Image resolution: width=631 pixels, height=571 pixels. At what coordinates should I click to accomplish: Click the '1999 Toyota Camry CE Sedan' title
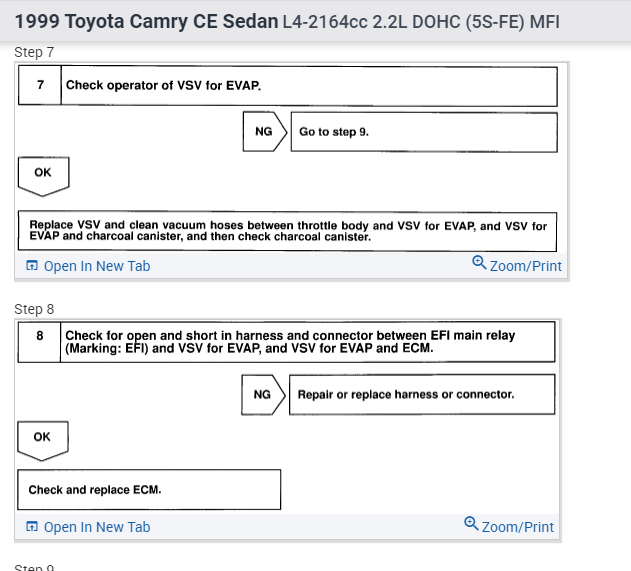[147, 21]
